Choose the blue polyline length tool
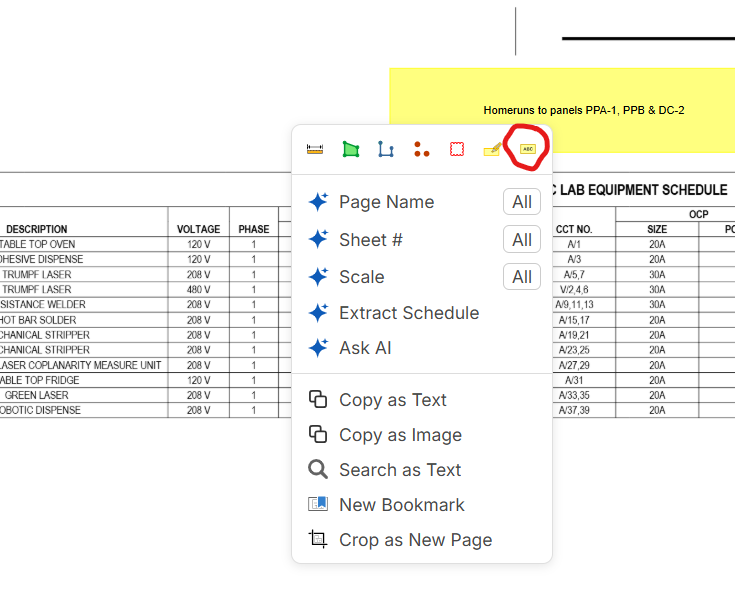Image resolution: width=735 pixels, height=607 pixels. point(385,149)
